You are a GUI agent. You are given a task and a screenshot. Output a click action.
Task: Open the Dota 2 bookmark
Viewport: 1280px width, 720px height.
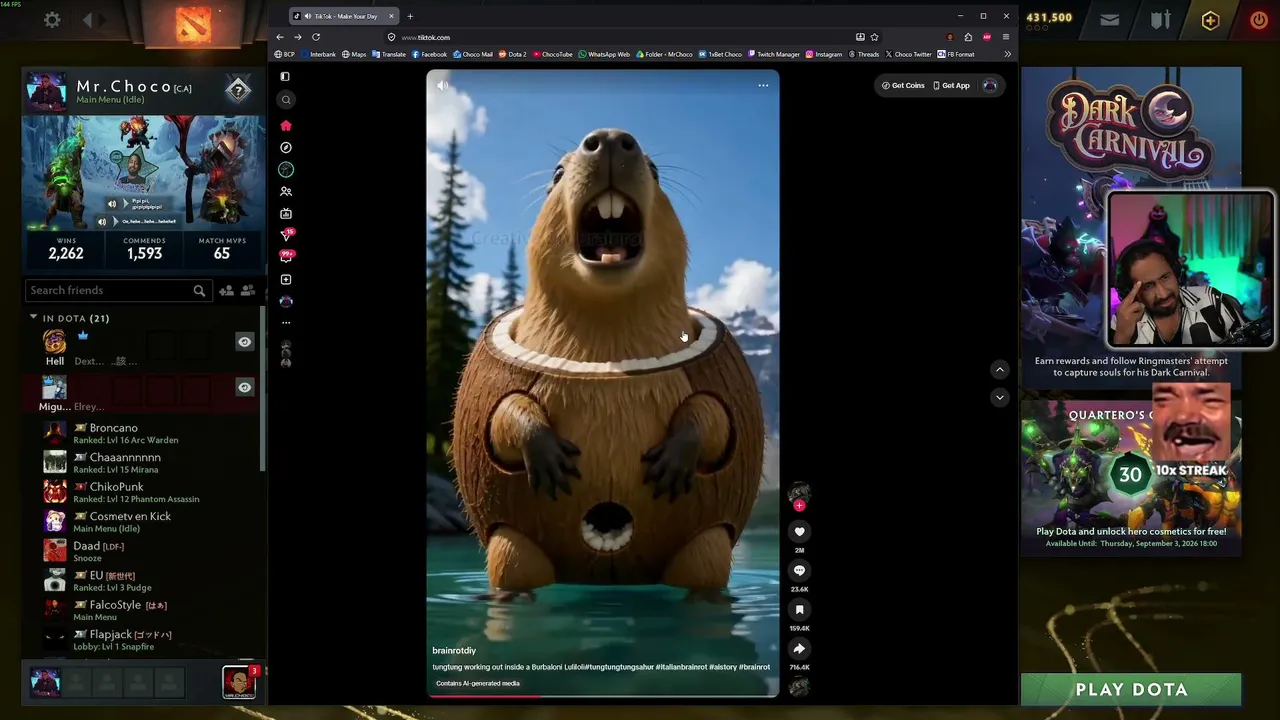tap(512, 54)
